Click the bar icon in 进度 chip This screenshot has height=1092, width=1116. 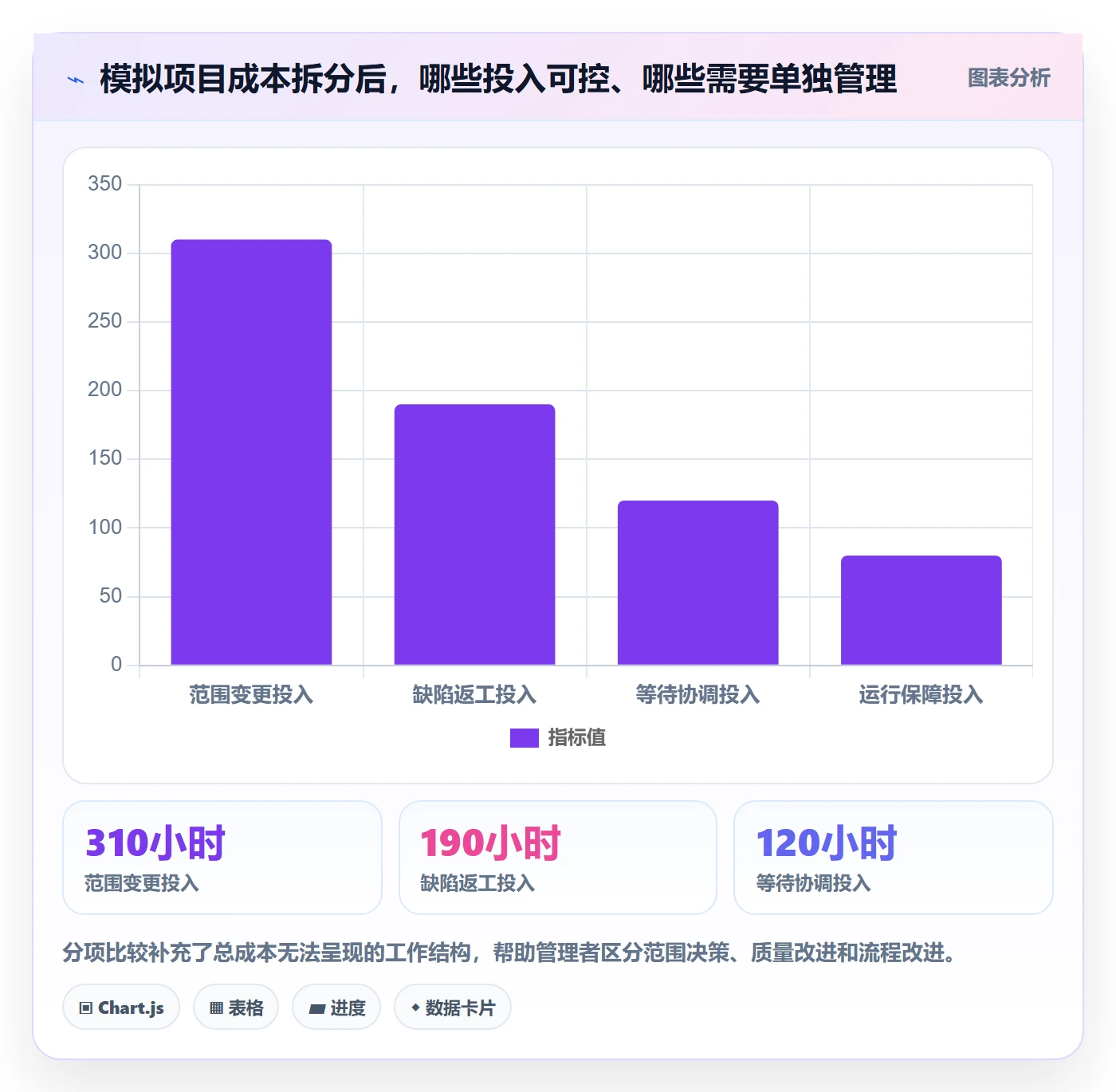pos(316,1009)
